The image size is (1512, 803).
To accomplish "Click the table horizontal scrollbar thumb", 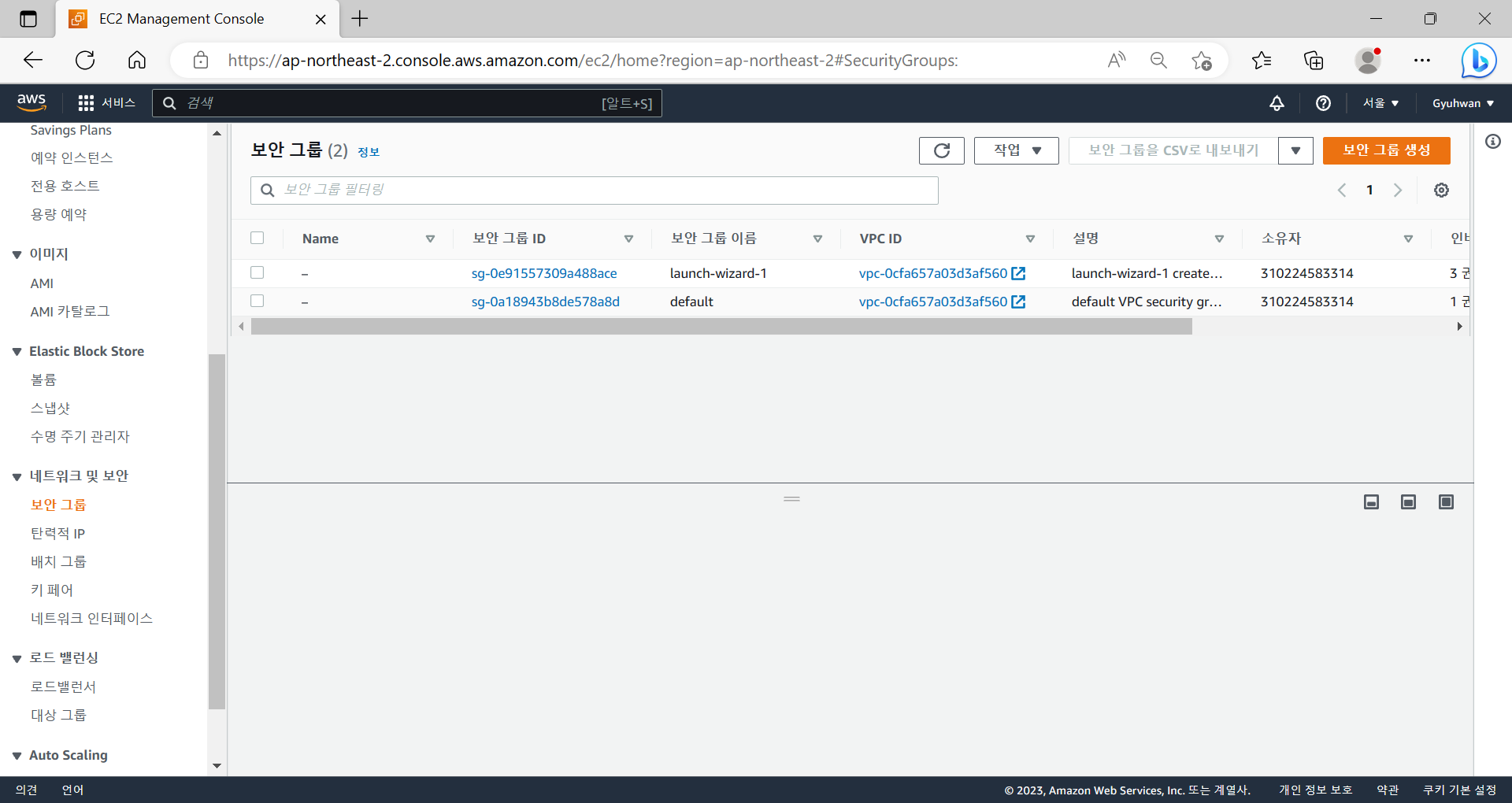I will pyautogui.click(x=721, y=327).
